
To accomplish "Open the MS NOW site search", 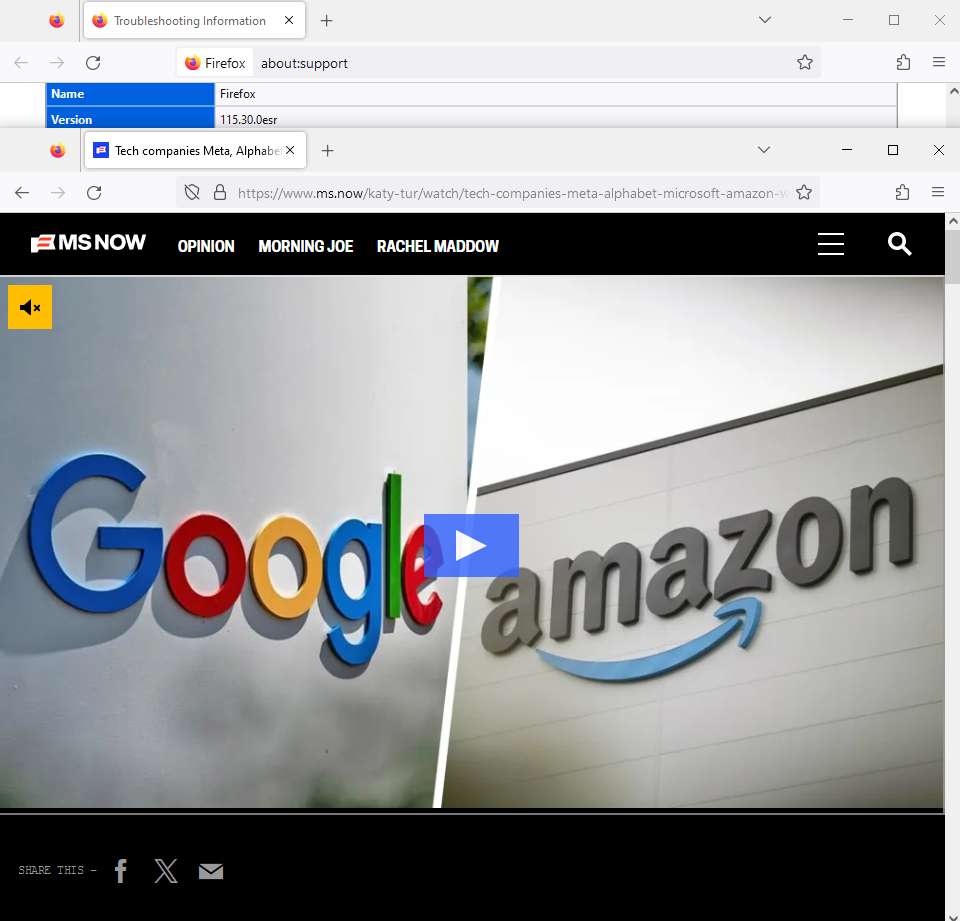I will pos(899,244).
